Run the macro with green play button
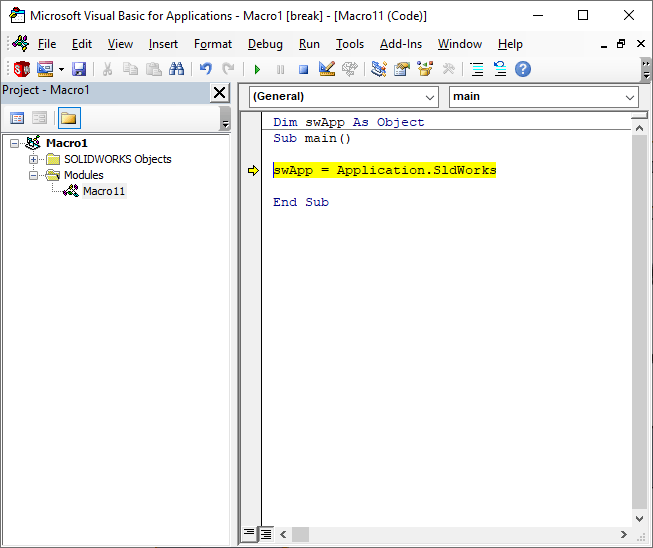Viewport: 653px width, 548px height. click(x=257, y=69)
